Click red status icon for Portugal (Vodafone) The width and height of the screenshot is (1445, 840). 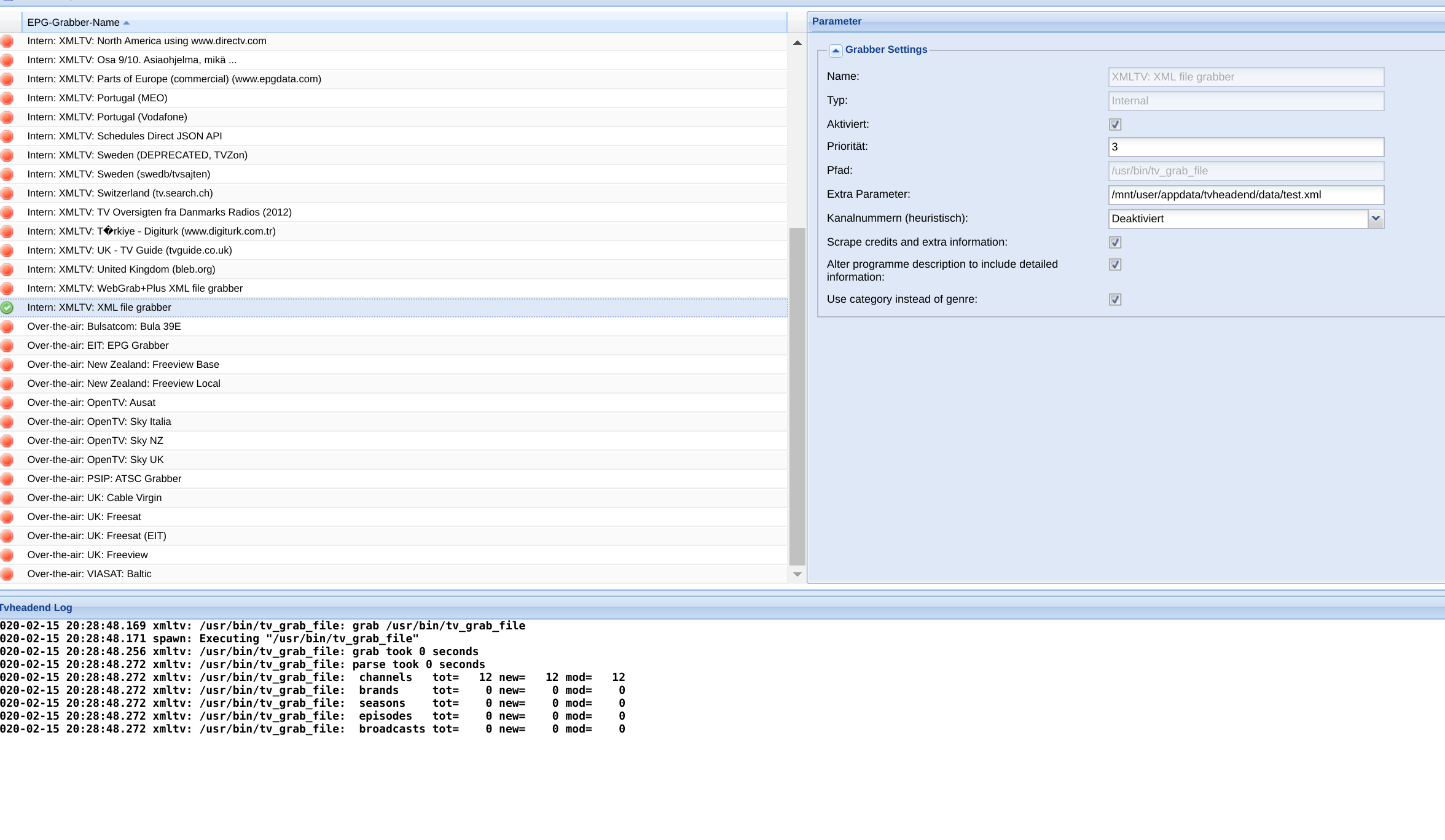click(7, 117)
